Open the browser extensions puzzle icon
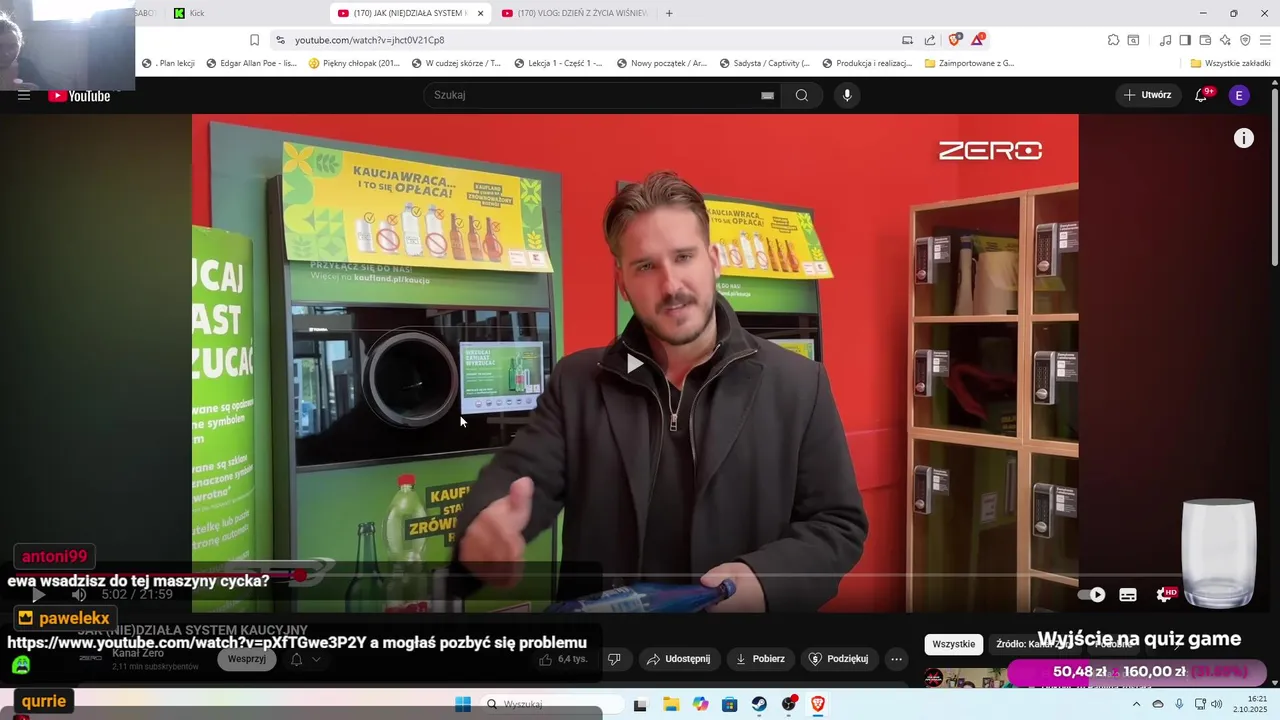 (x=1113, y=40)
